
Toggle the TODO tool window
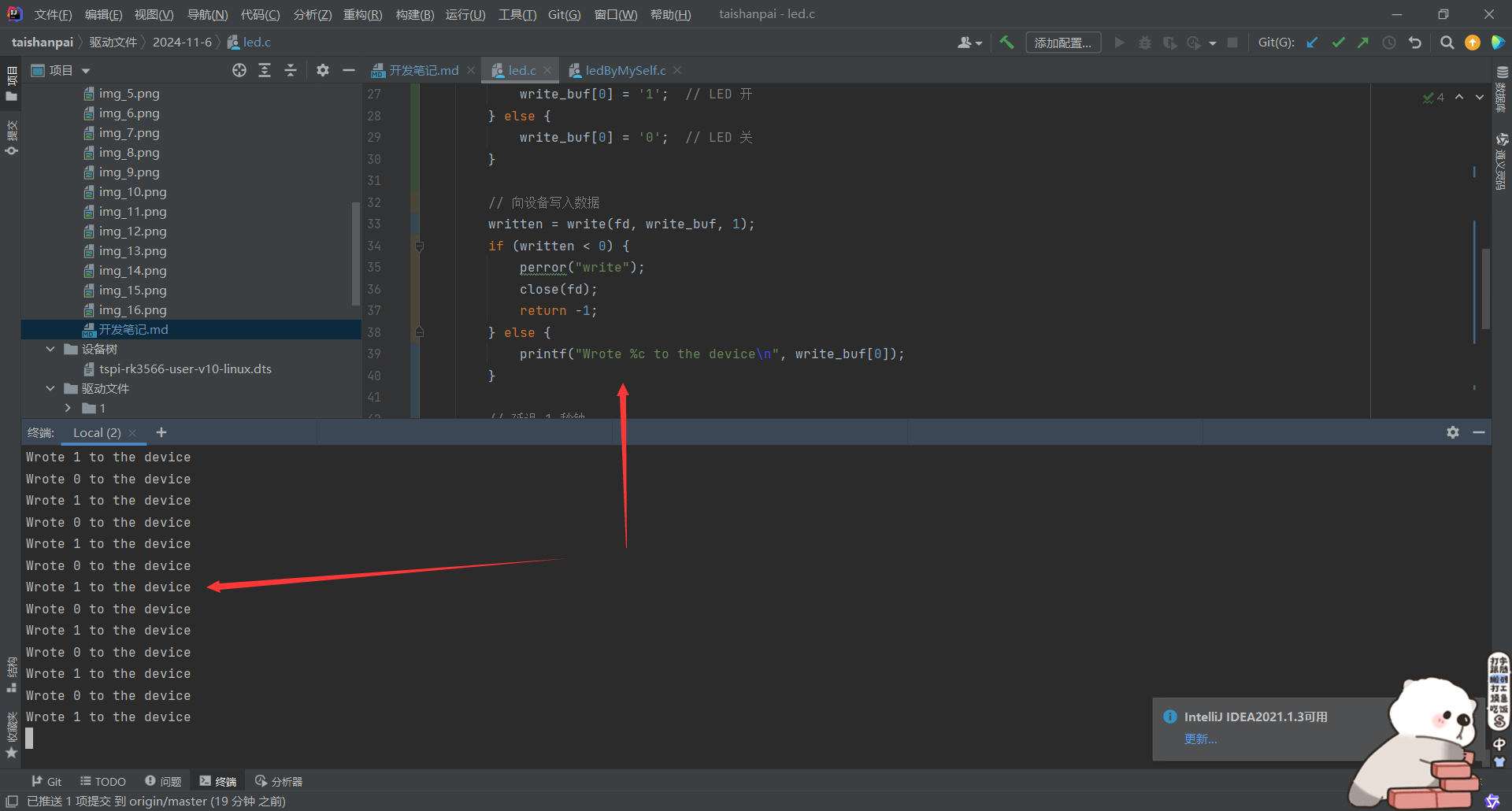[103, 781]
